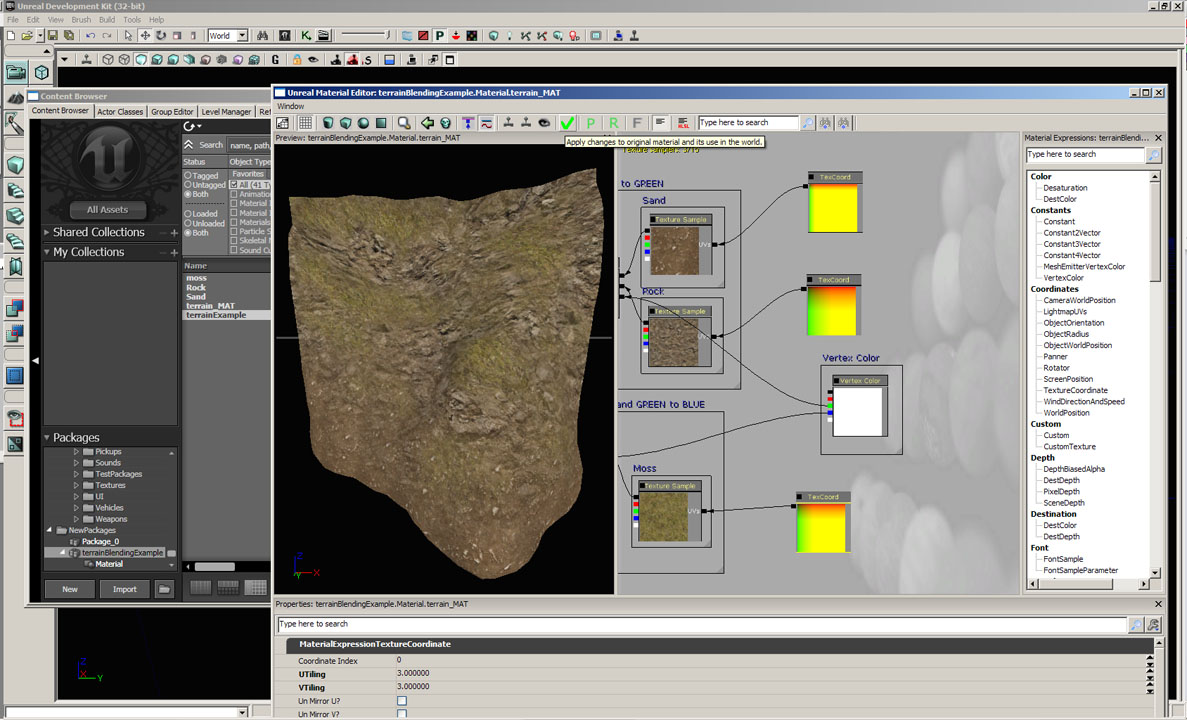Click the Sand TexCoord yellow color preview
1187x720 pixels.
(x=834, y=208)
